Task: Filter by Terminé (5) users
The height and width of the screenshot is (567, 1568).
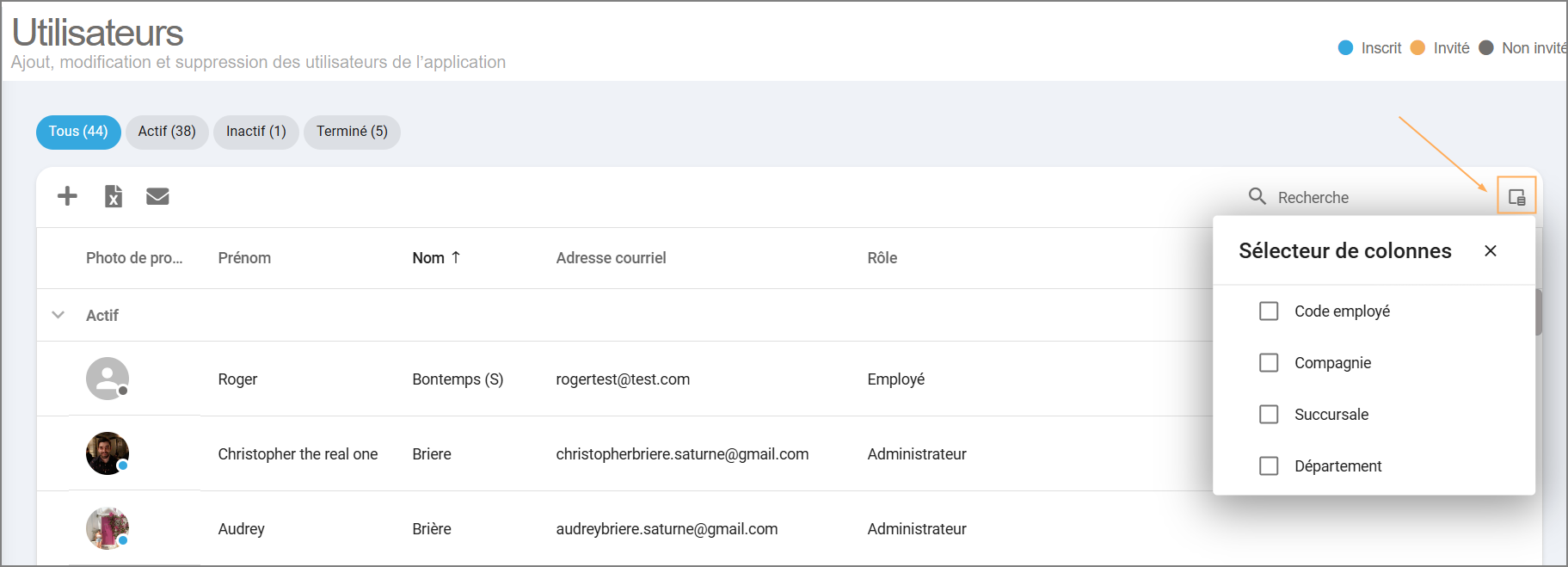Action: [x=352, y=132]
